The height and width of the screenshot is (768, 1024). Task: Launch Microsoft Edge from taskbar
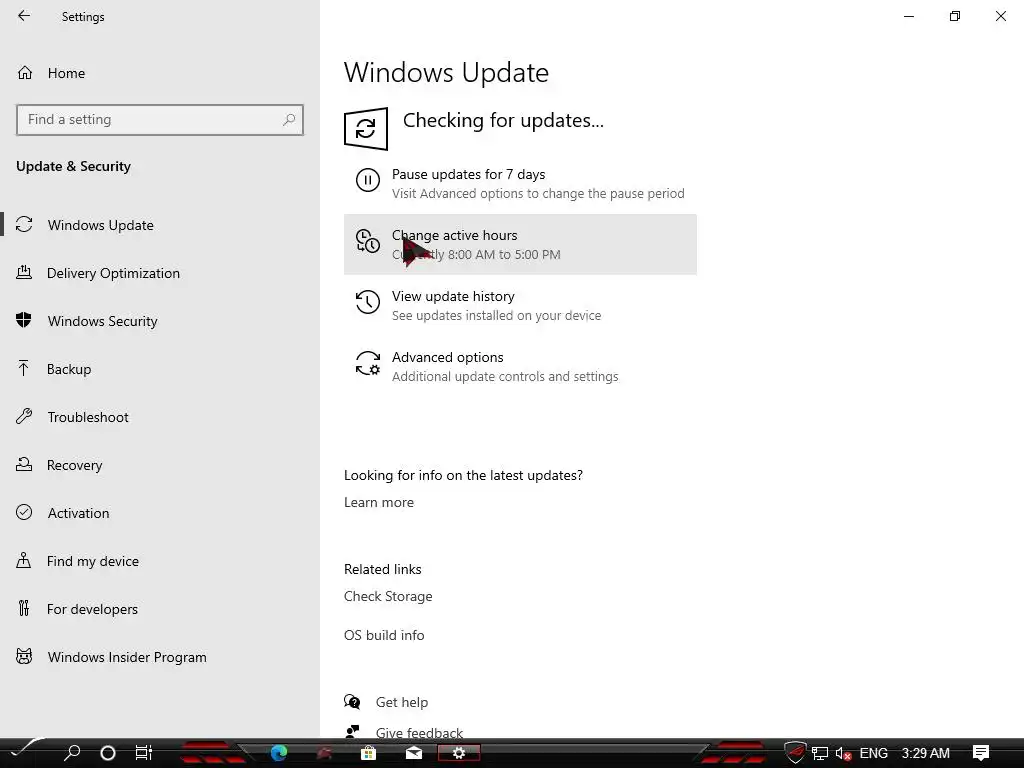[279, 753]
